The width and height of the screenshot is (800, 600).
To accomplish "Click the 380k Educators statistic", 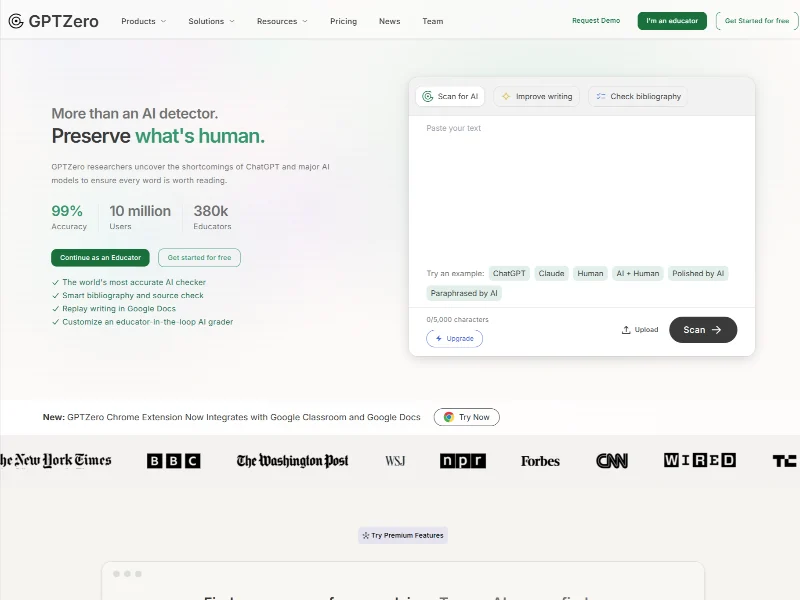I will pos(212,217).
